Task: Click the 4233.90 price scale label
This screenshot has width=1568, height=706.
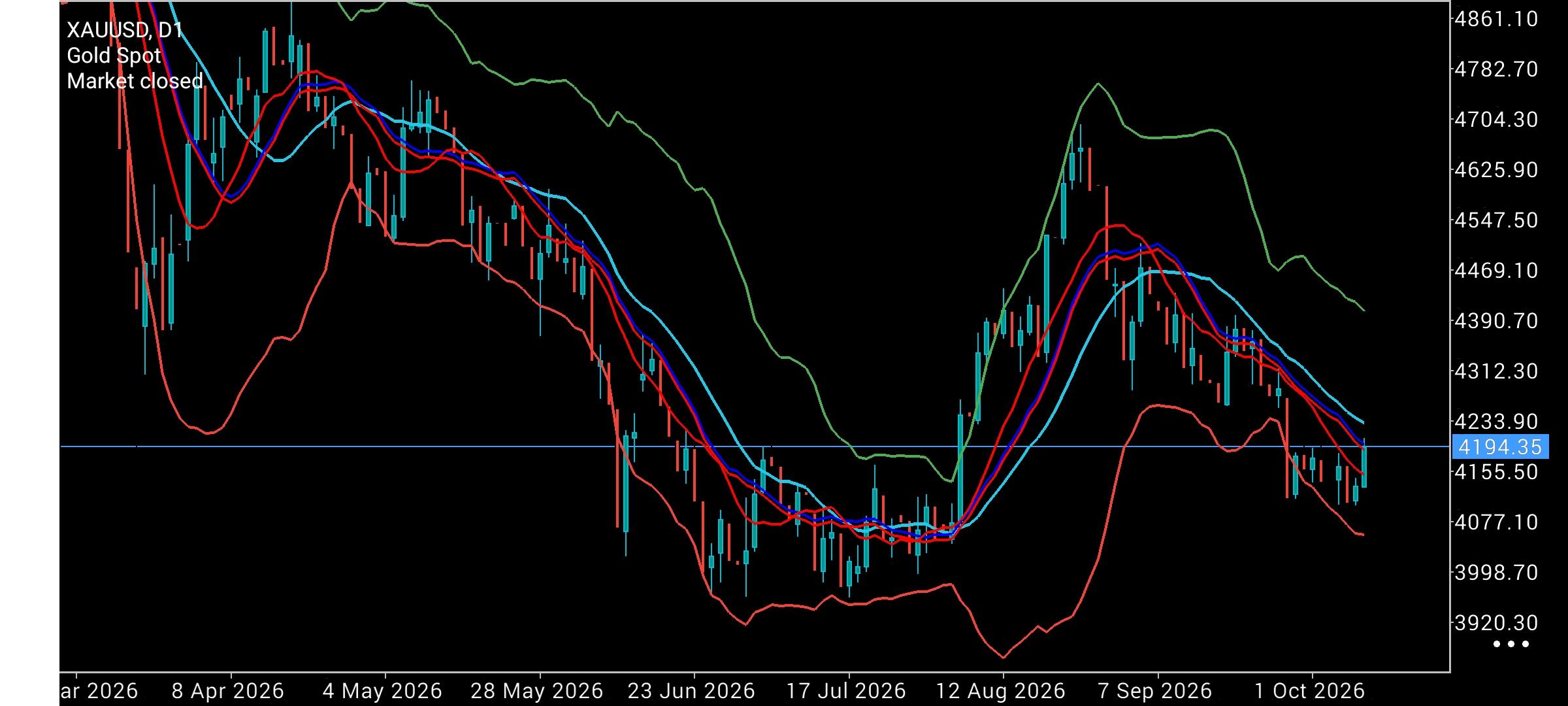Action: point(1496,422)
